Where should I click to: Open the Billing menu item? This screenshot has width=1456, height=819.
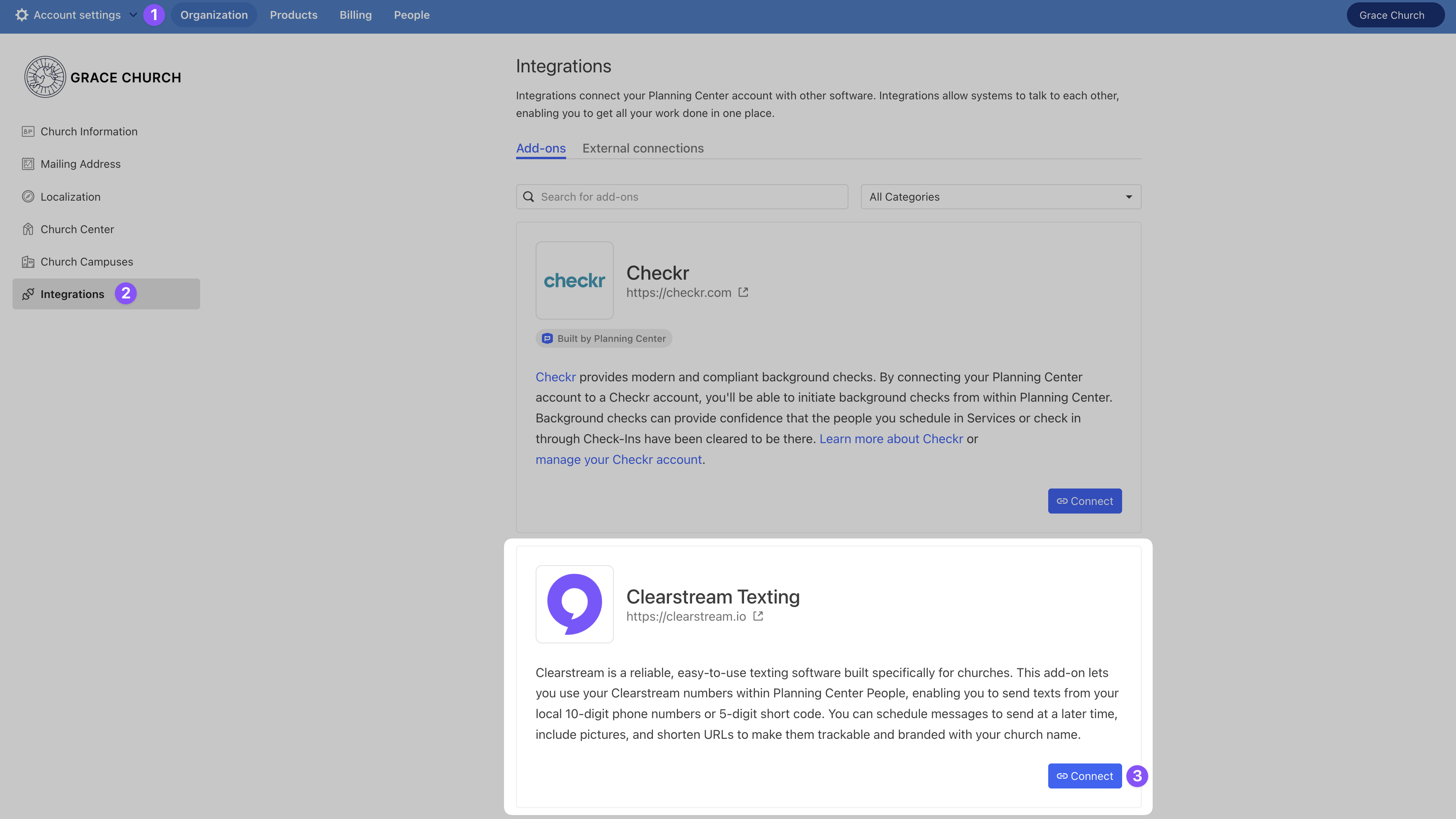pos(355,15)
